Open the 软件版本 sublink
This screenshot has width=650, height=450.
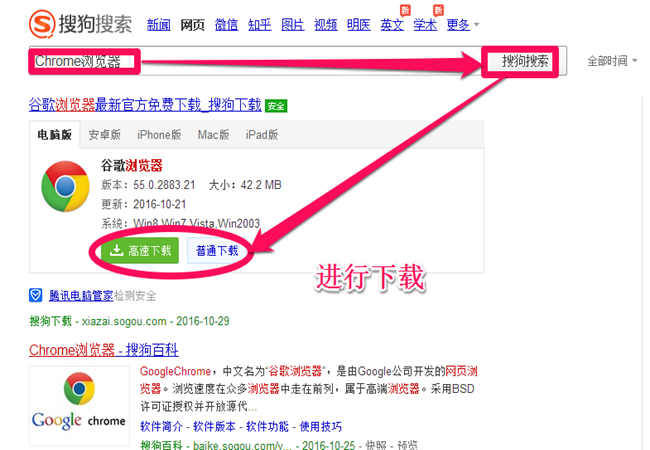[214, 426]
